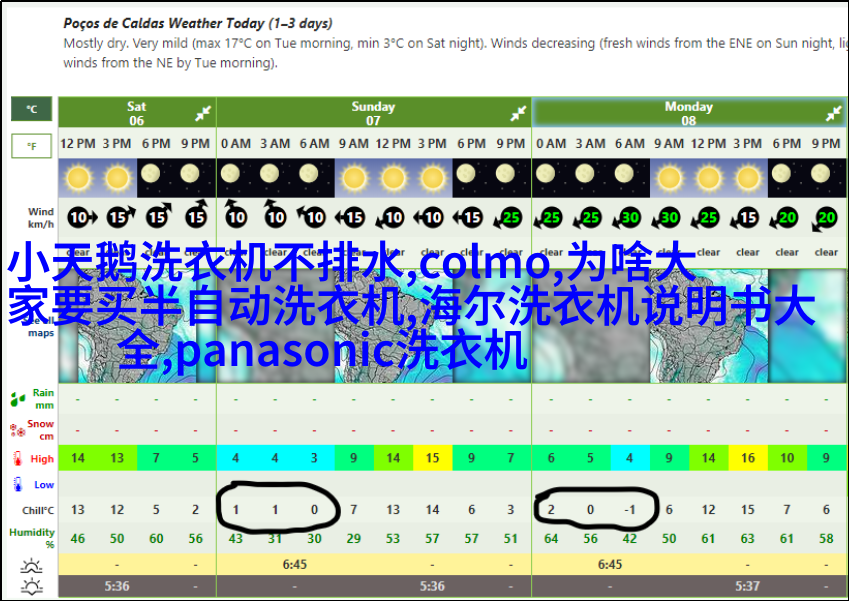This screenshot has width=849, height=601.
Task: Click the High value 3 for Sunday 6 AM
Action: coord(314,458)
